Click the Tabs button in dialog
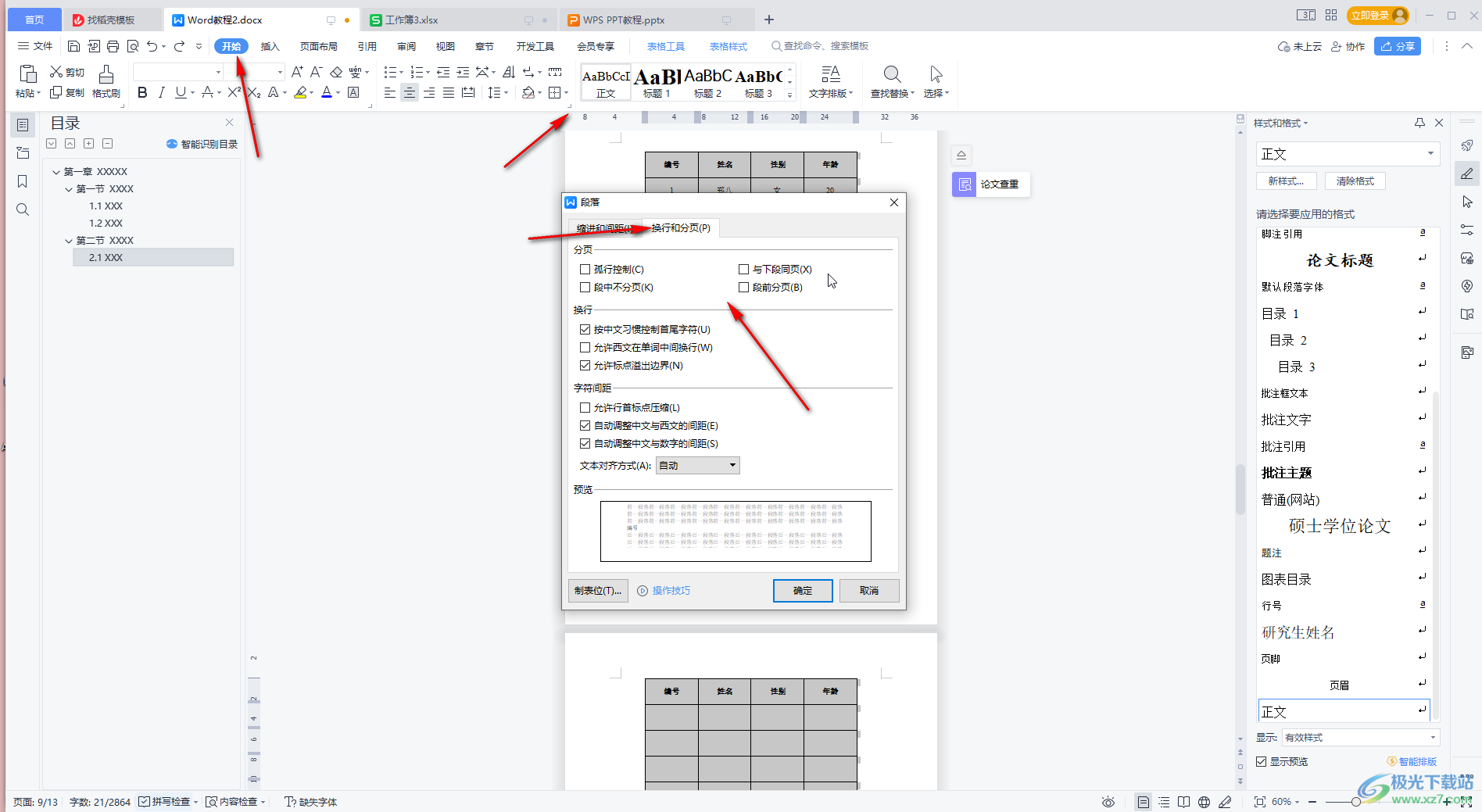Image resolution: width=1482 pixels, height=812 pixels. [598, 591]
